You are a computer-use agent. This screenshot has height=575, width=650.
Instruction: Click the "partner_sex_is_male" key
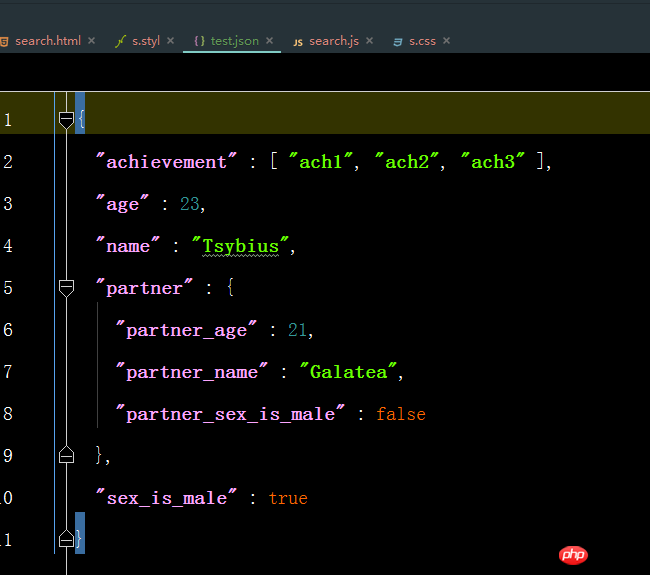(x=230, y=414)
